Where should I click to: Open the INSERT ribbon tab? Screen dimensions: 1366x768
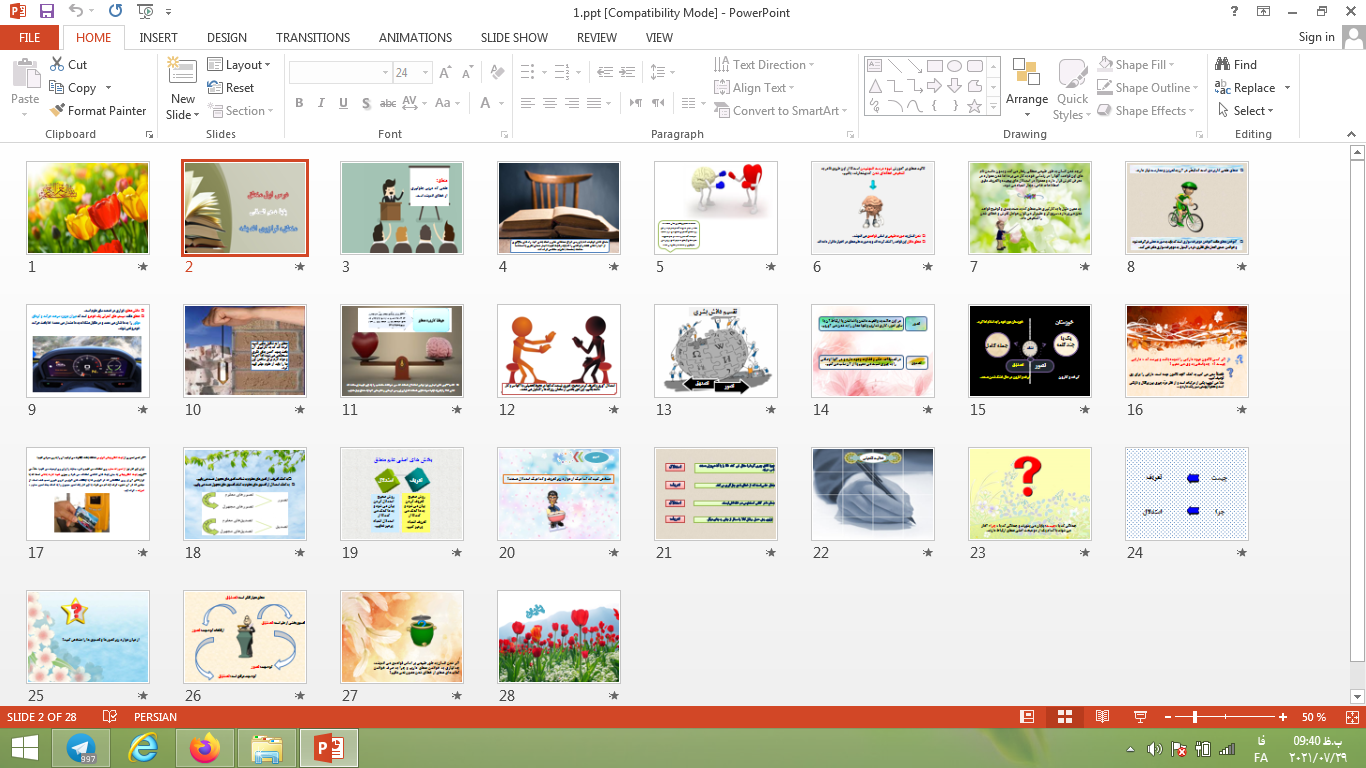point(158,38)
